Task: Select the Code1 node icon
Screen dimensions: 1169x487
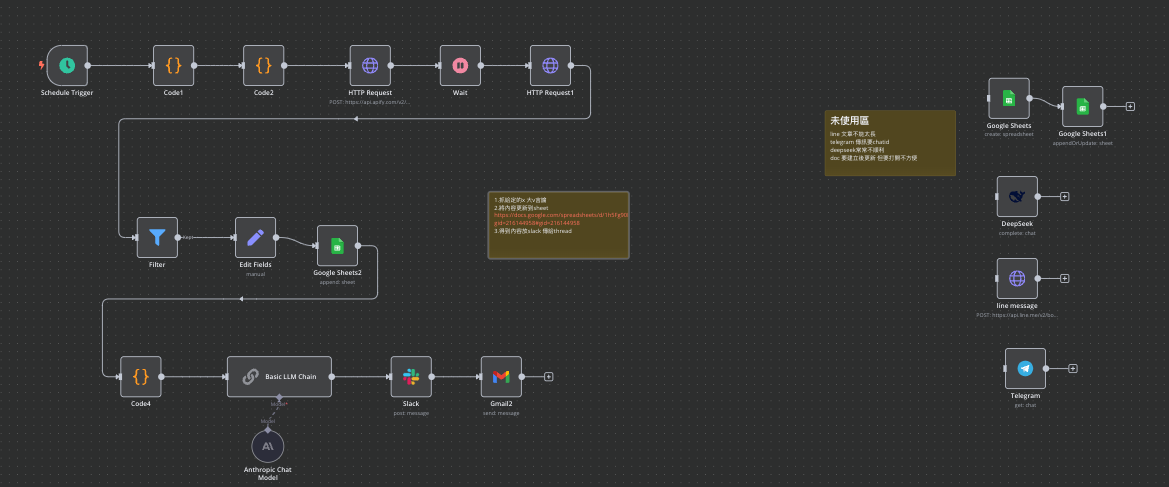Action: click(x=173, y=66)
